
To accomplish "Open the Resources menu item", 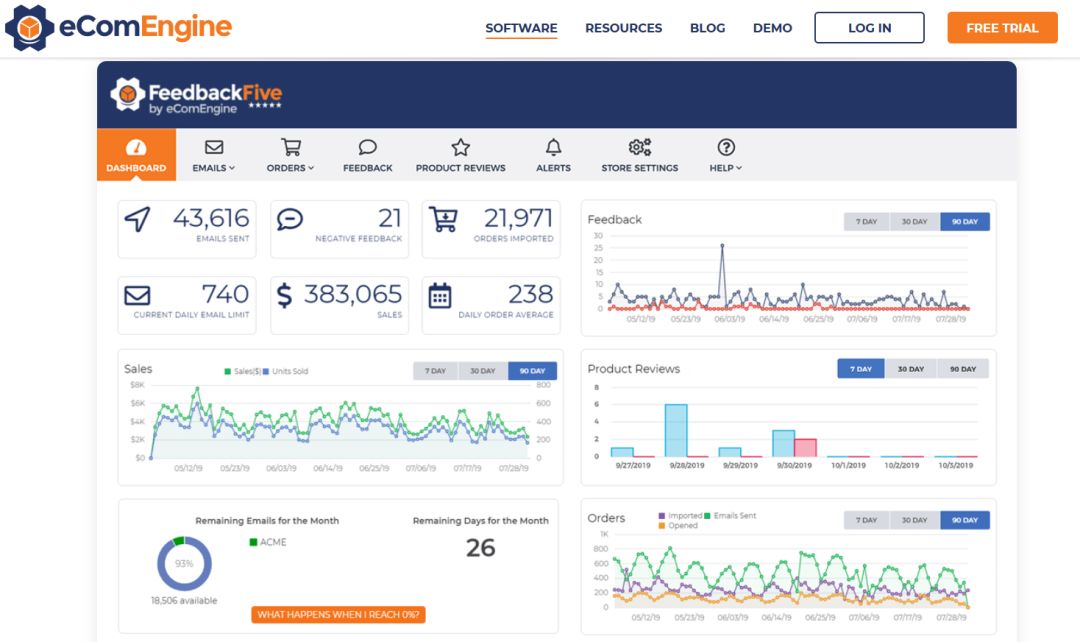I will (623, 28).
